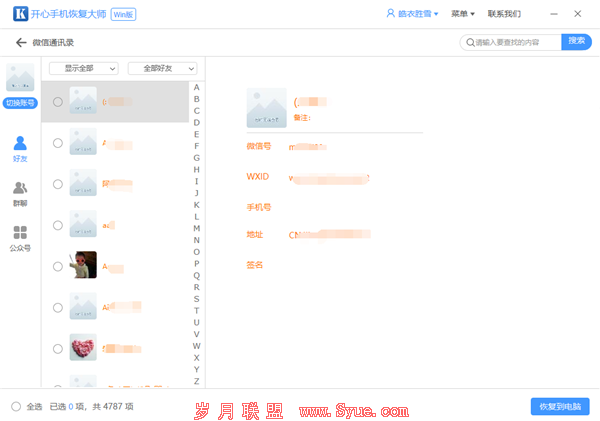Select radio button of second contact row
The image size is (600, 421).
[x=58, y=143]
